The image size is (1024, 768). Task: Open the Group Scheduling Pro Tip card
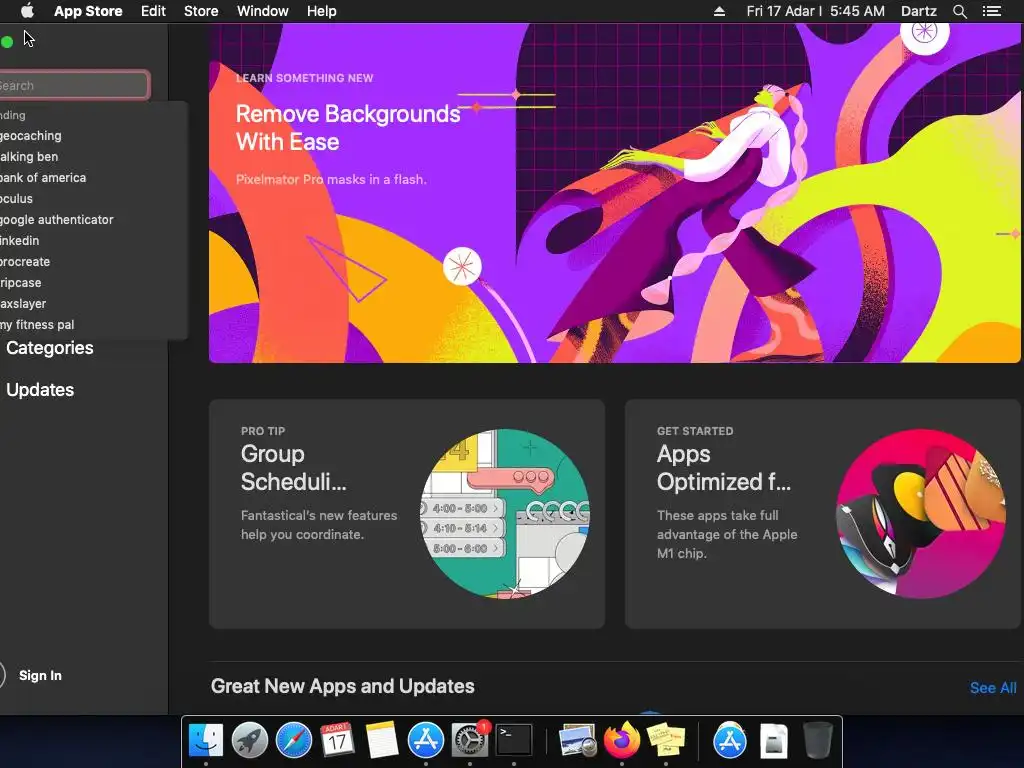[x=407, y=514]
